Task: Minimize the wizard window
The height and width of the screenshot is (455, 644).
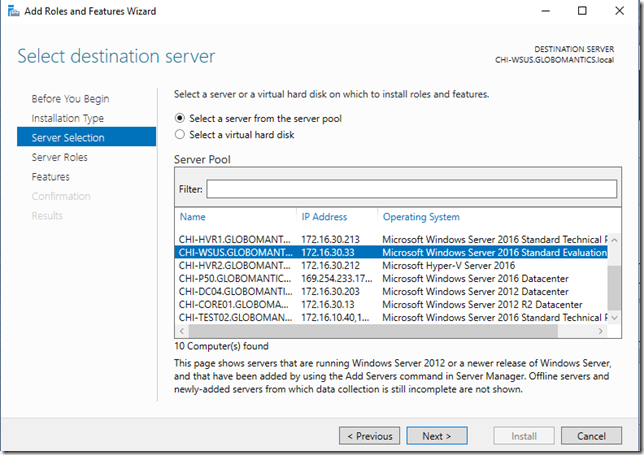Action: (546, 11)
